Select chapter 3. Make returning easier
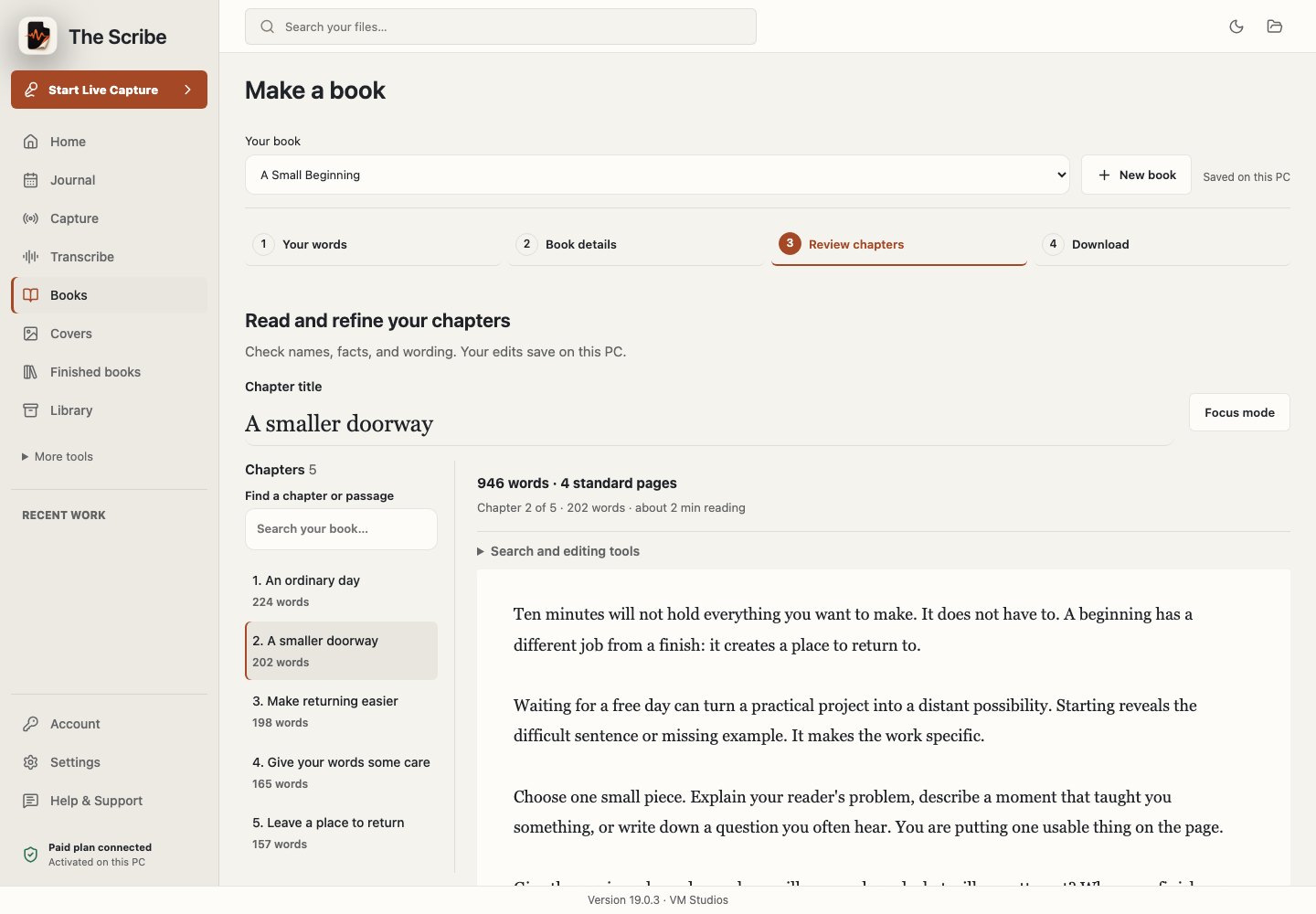The height and width of the screenshot is (914, 1316). [341, 711]
